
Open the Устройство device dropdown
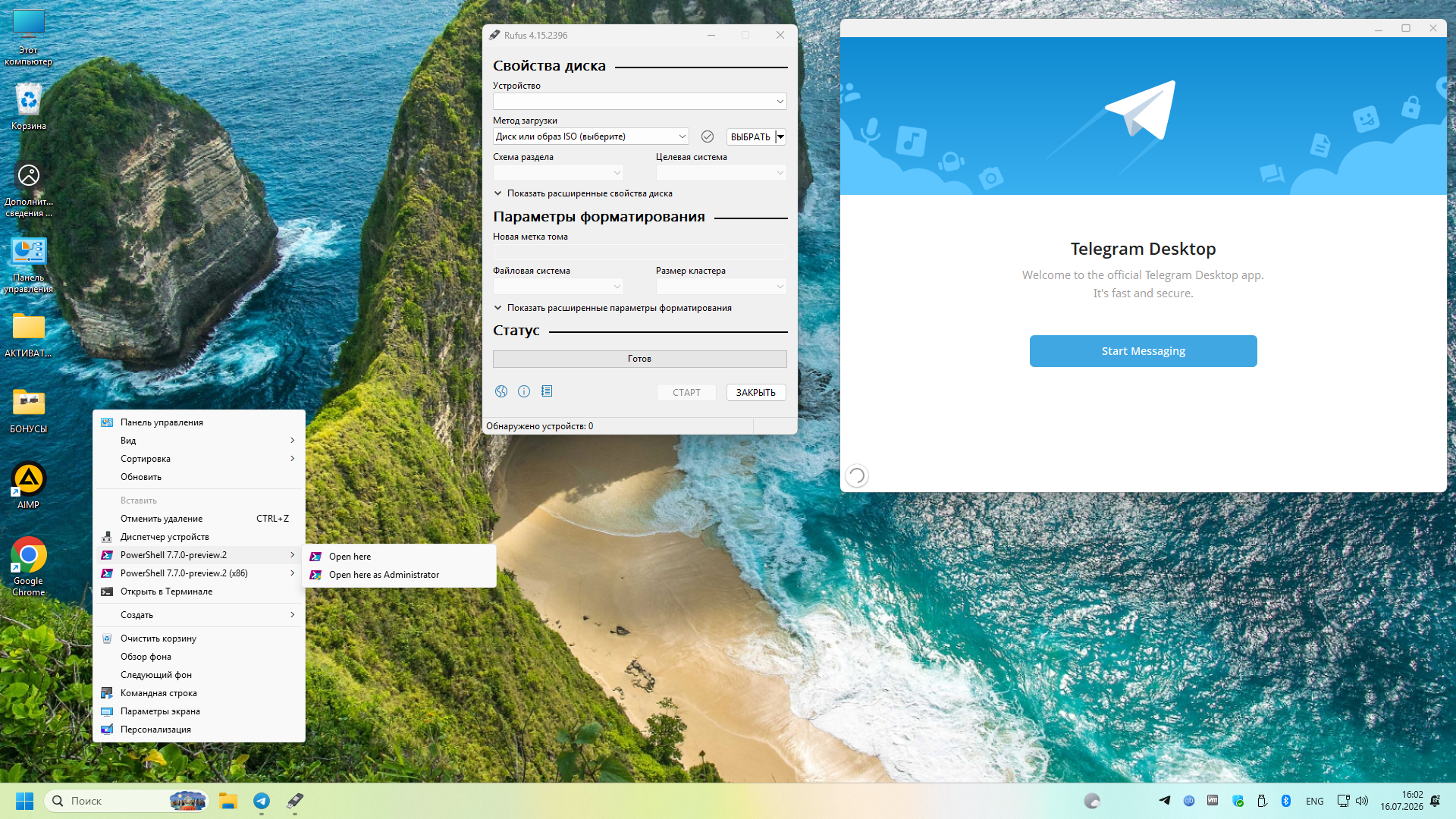point(640,102)
